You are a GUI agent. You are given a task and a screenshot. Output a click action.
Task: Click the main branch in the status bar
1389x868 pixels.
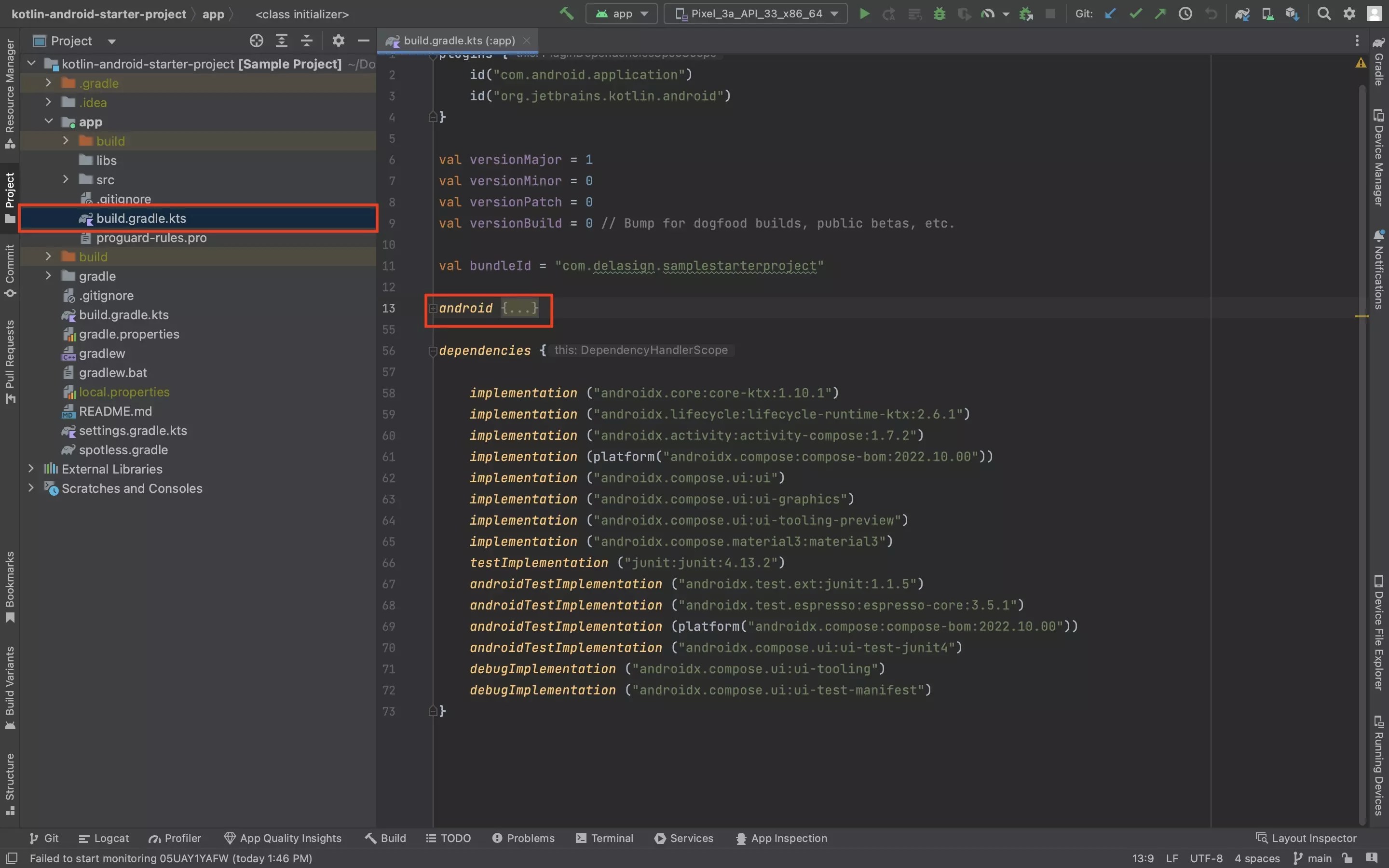[x=1319, y=858]
